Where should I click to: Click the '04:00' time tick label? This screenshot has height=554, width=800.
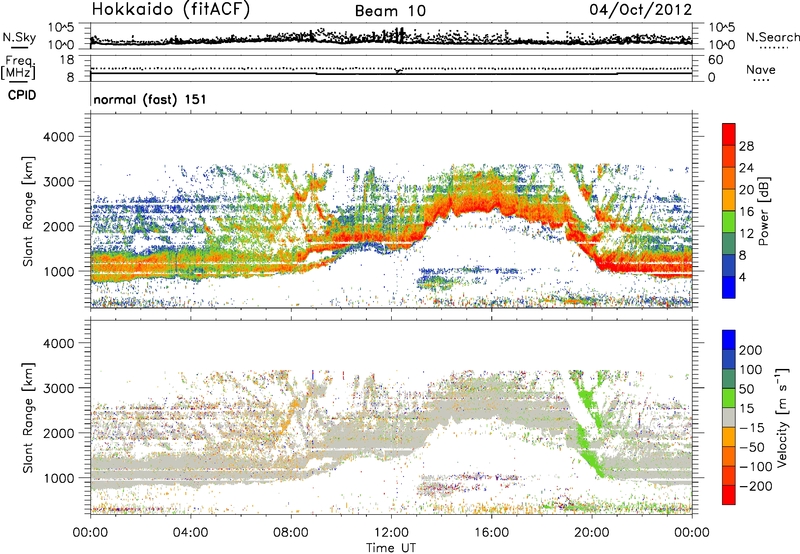[190, 533]
